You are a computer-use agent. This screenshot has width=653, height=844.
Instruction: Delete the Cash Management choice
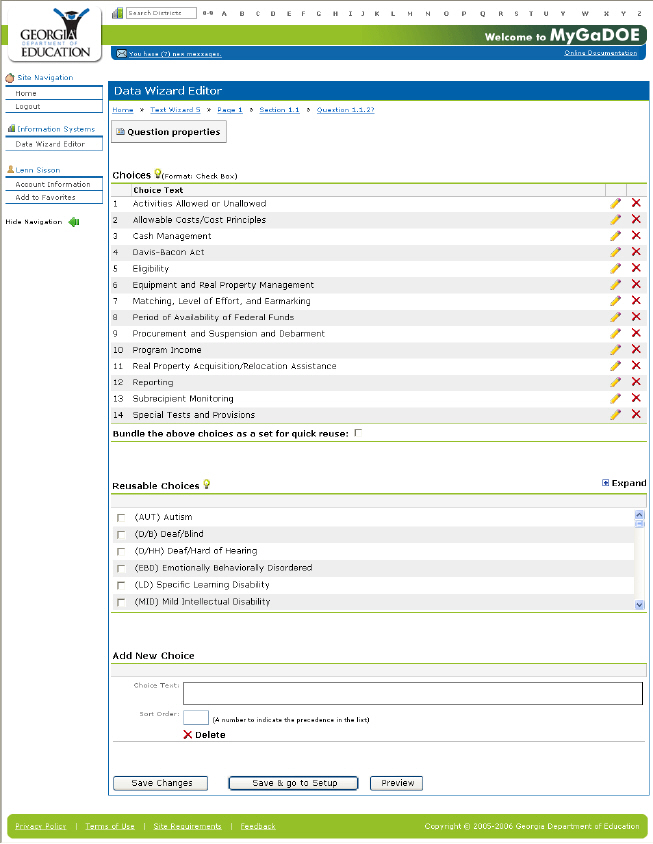point(636,235)
